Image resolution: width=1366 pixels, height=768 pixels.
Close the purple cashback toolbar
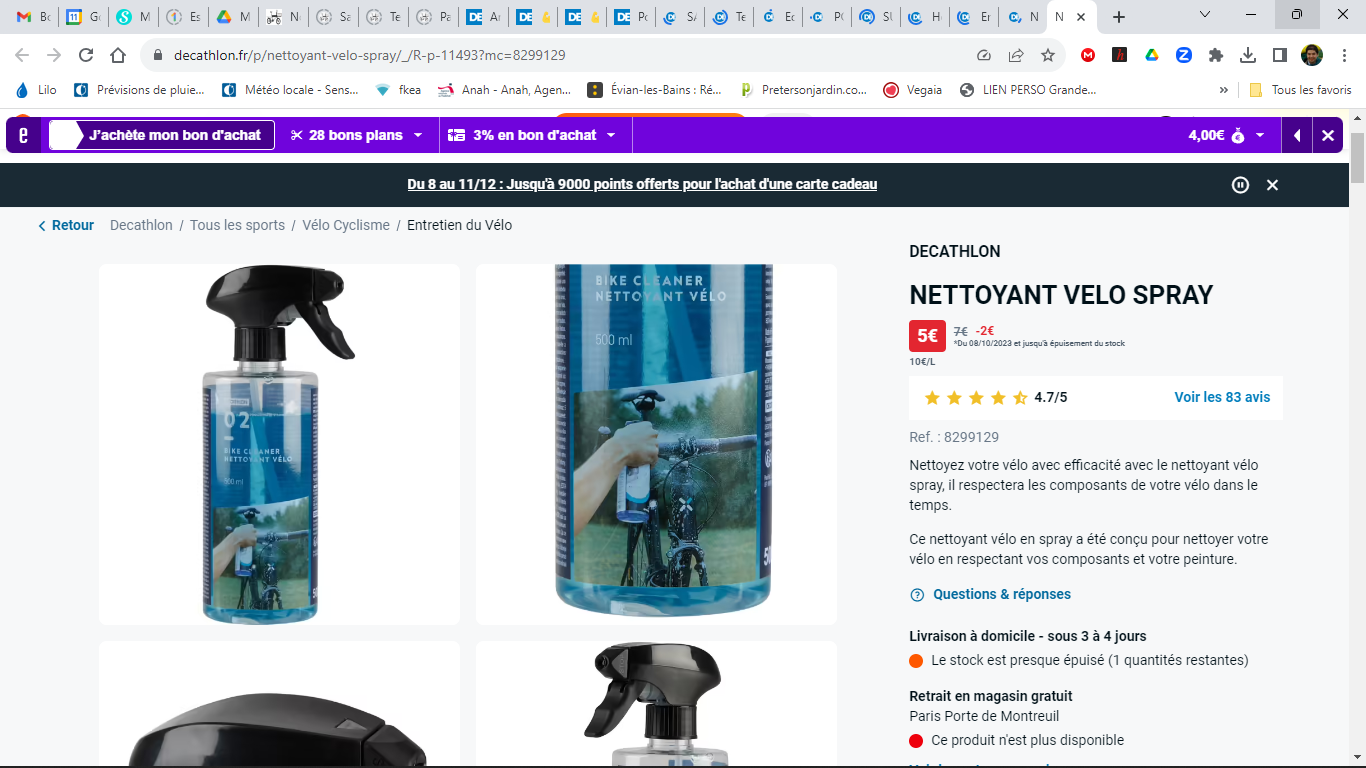pyautogui.click(x=1327, y=135)
